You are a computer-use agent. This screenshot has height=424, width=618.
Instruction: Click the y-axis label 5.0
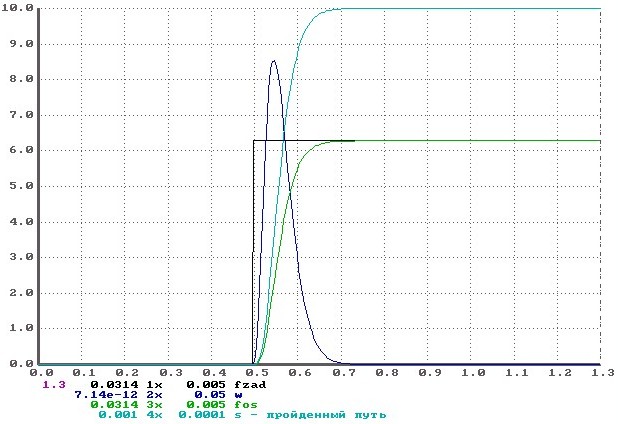click(x=21, y=186)
